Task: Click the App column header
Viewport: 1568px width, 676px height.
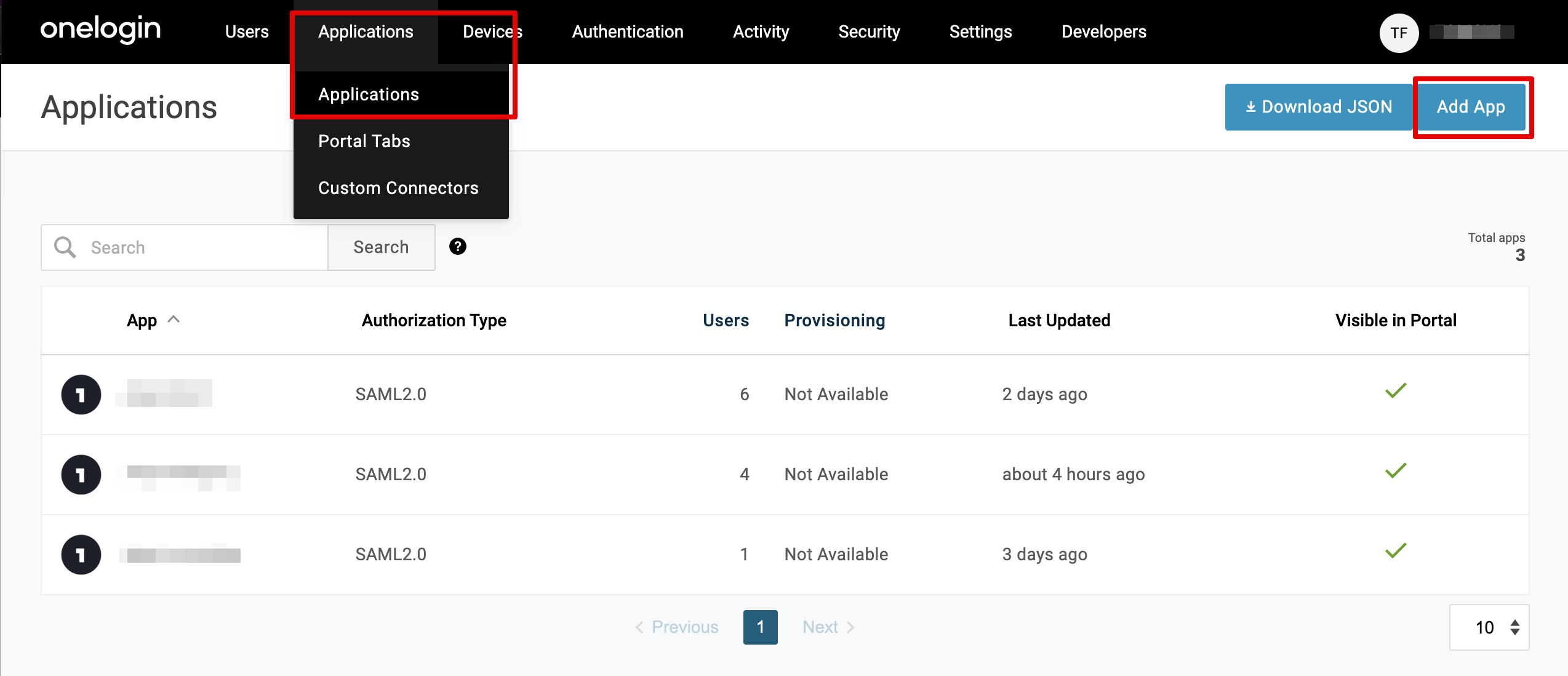Action: point(142,320)
